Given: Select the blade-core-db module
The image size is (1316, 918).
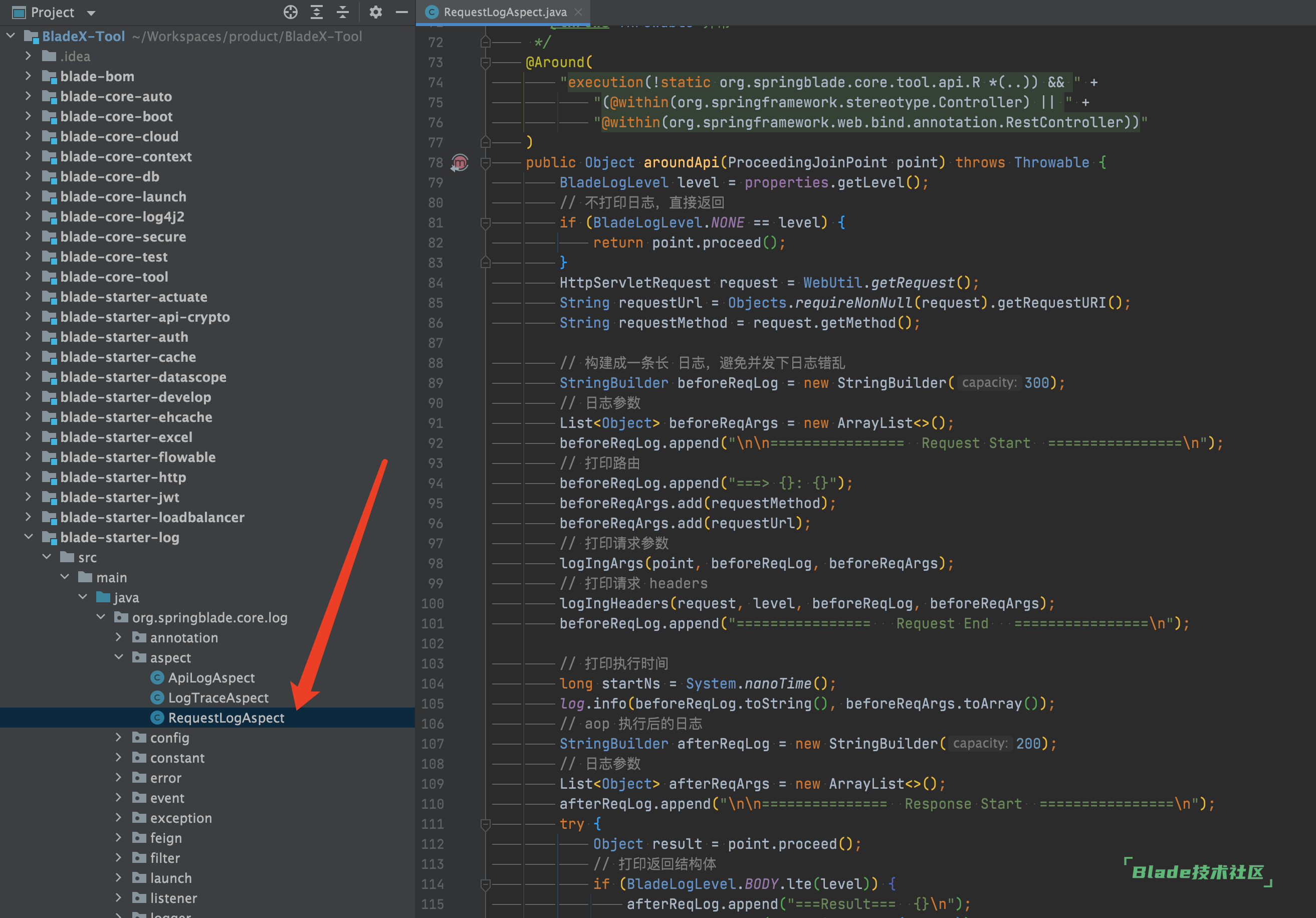Looking at the screenshot, I should click(x=109, y=176).
